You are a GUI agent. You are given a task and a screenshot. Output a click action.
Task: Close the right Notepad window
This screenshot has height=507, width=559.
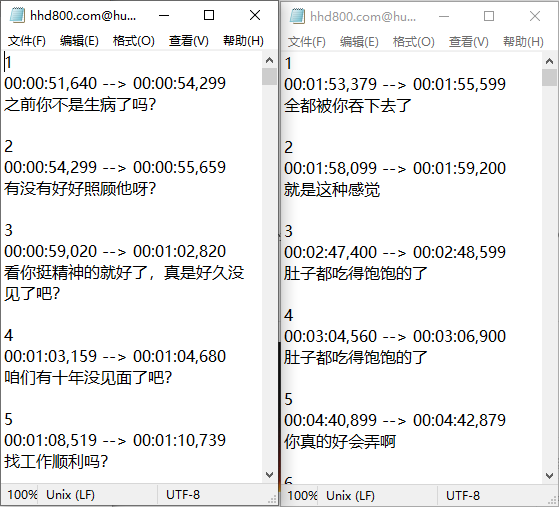point(535,16)
